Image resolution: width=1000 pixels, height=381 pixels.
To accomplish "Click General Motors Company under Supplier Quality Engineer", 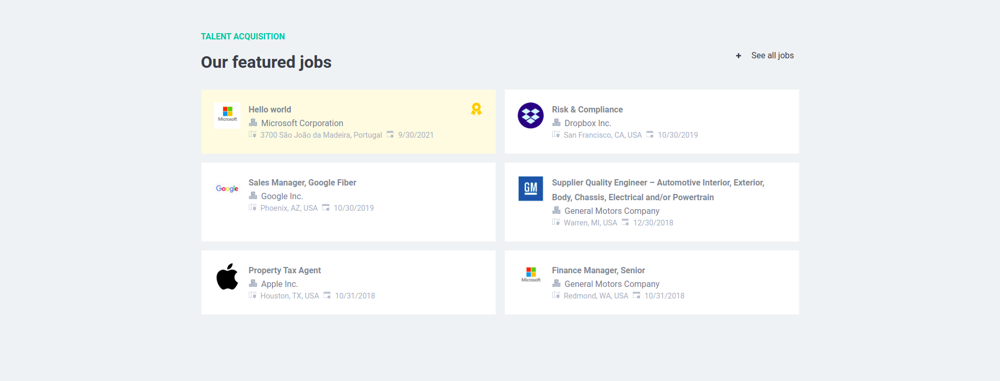I will [612, 211].
